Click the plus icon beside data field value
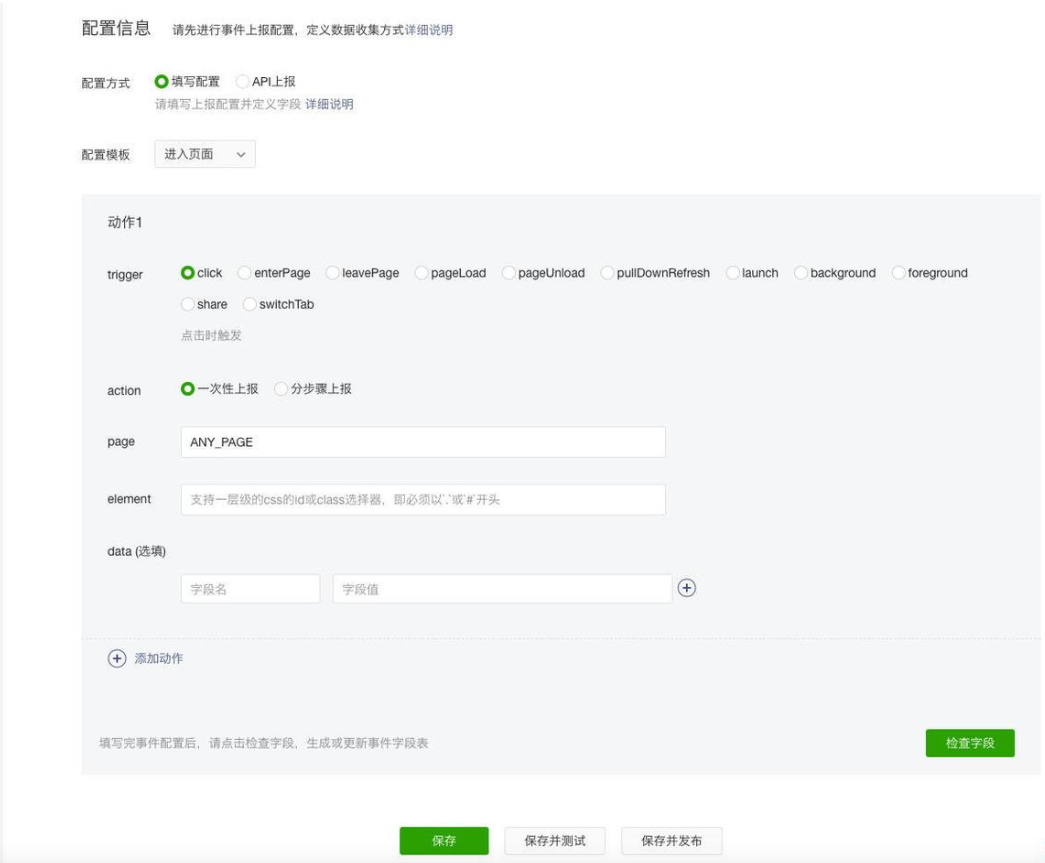Viewport: 1045px width, 863px height. 687,589
